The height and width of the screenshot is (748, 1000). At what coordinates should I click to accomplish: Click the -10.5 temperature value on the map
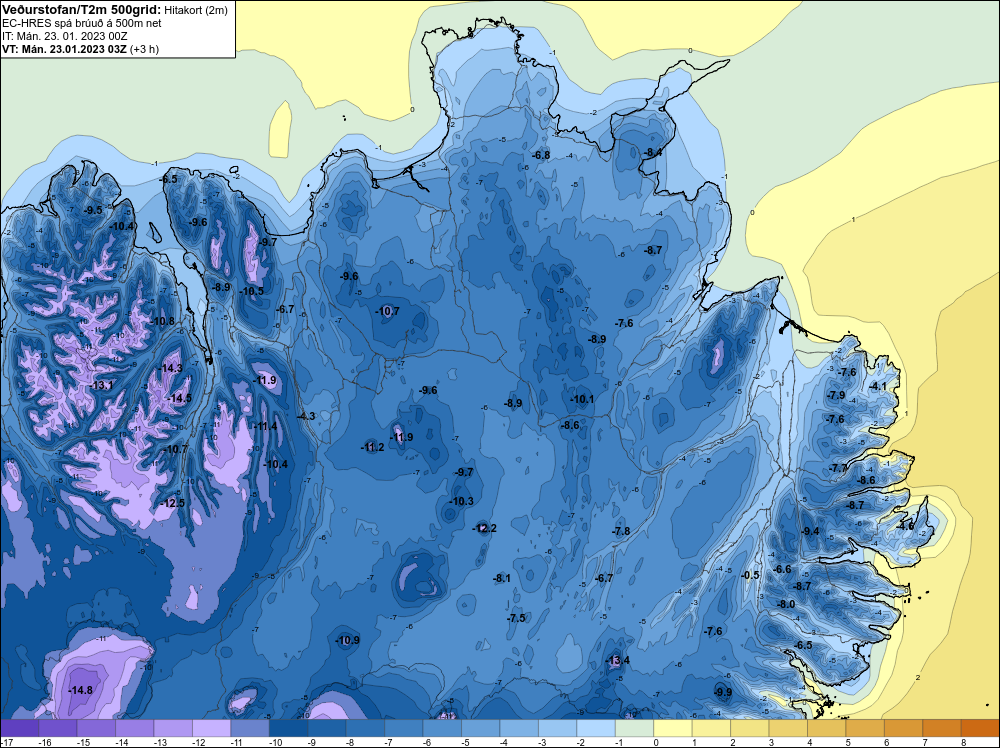(x=251, y=291)
